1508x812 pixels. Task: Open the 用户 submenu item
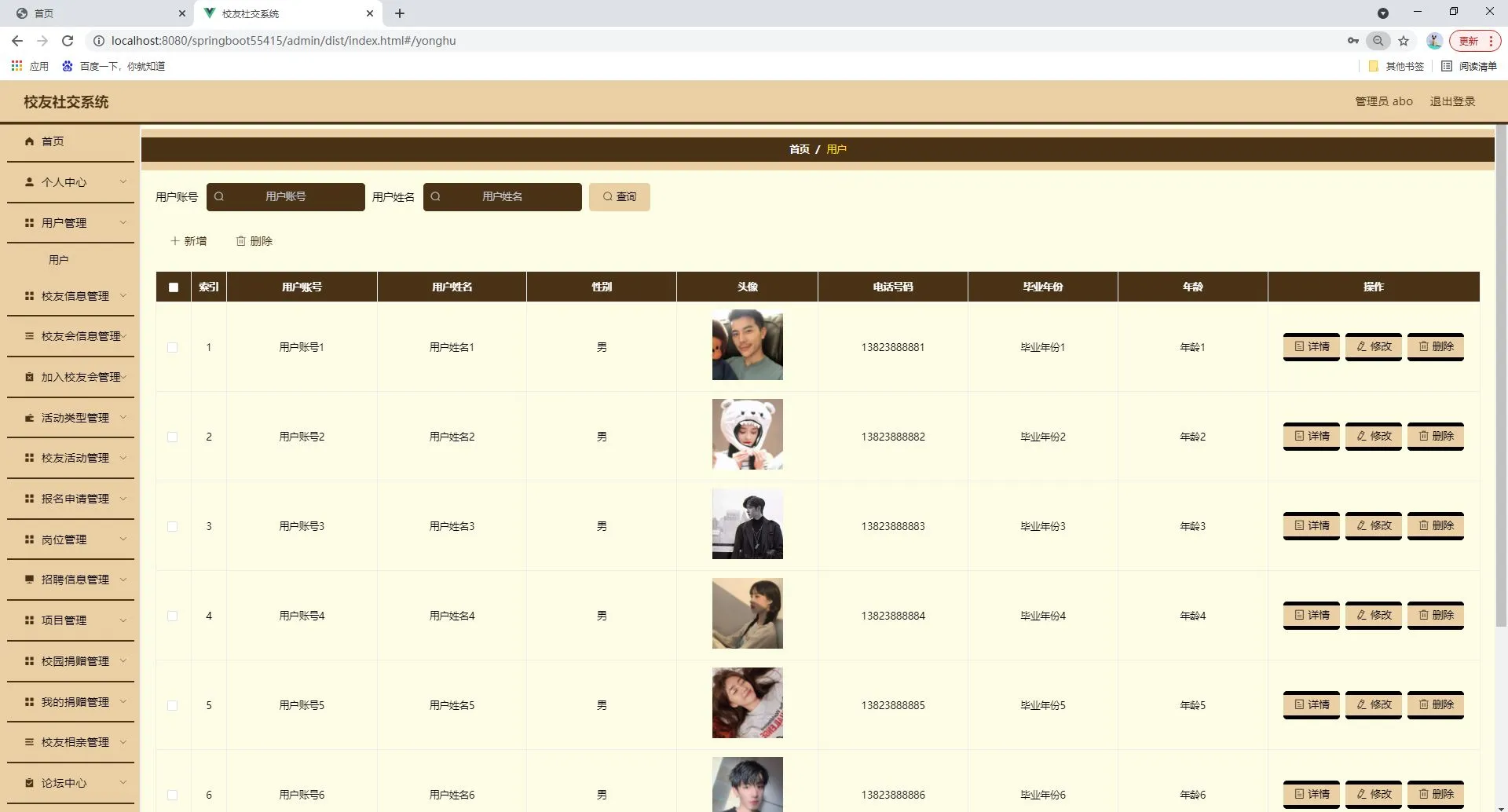click(x=59, y=260)
